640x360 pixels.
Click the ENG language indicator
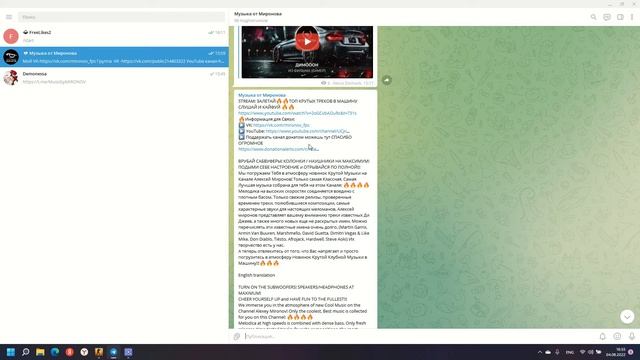(570, 352)
